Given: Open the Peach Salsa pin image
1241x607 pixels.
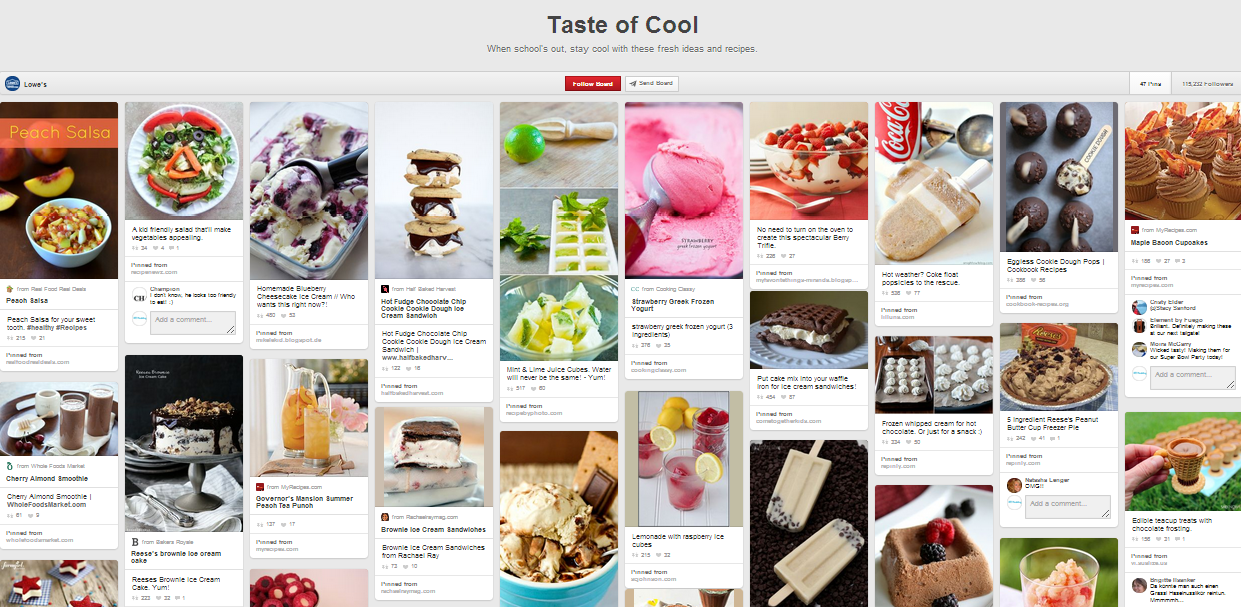Looking at the screenshot, I should pyautogui.click(x=59, y=190).
